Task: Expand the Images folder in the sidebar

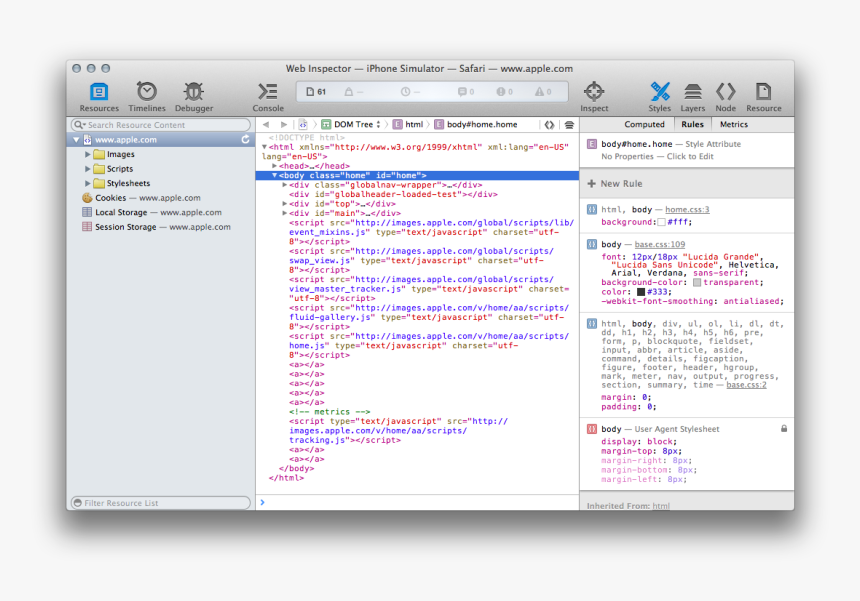Action: (89, 154)
